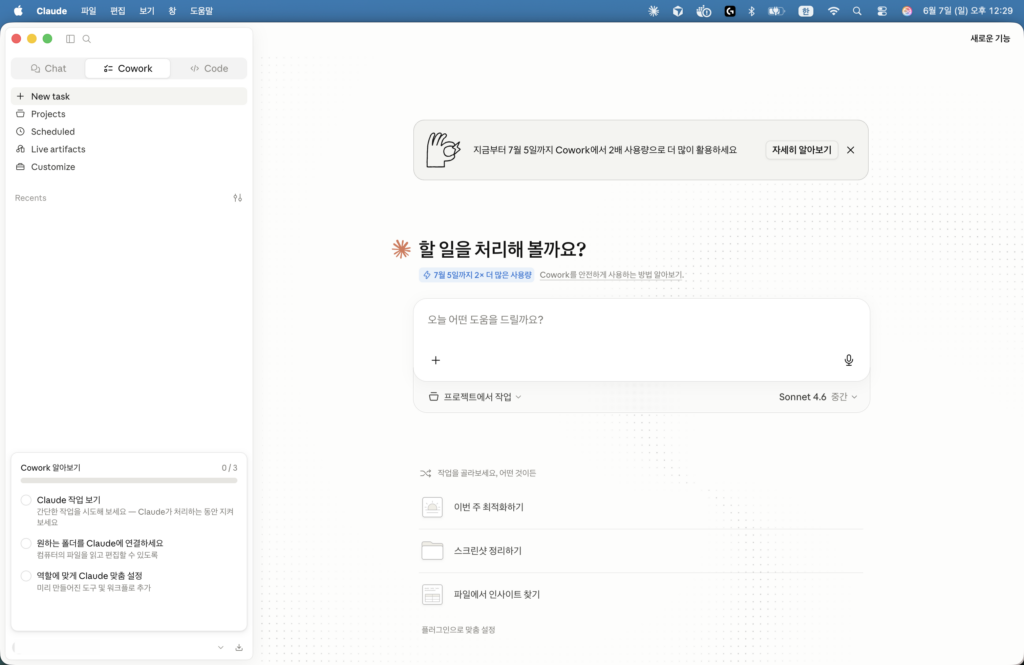
Task: Mark Claude 작업 보기 step as done
Action: pyautogui.click(x=26, y=500)
